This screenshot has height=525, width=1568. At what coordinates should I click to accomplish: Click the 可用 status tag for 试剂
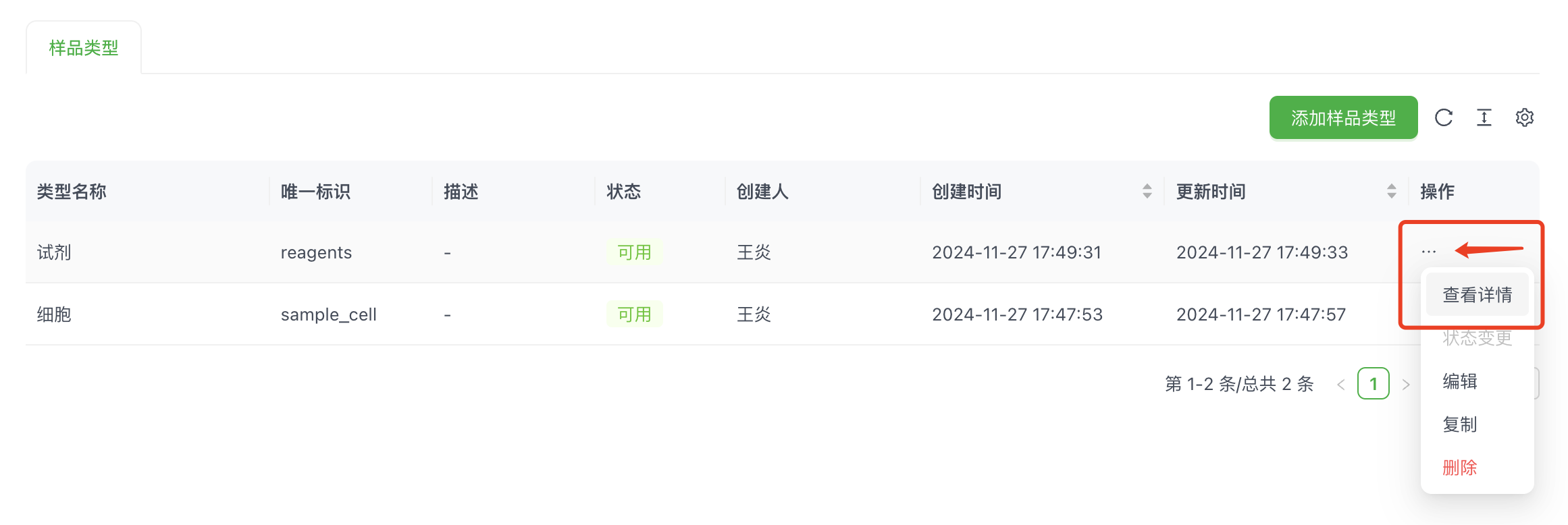634,252
